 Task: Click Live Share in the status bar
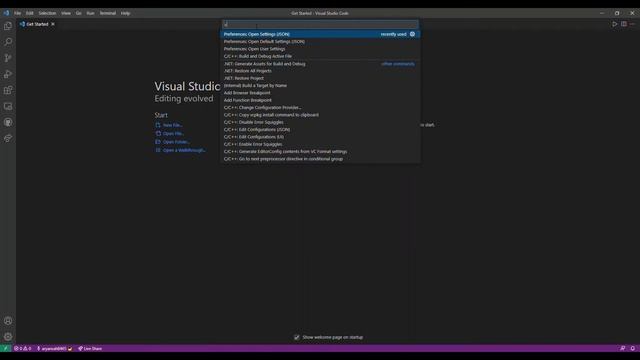pos(90,349)
